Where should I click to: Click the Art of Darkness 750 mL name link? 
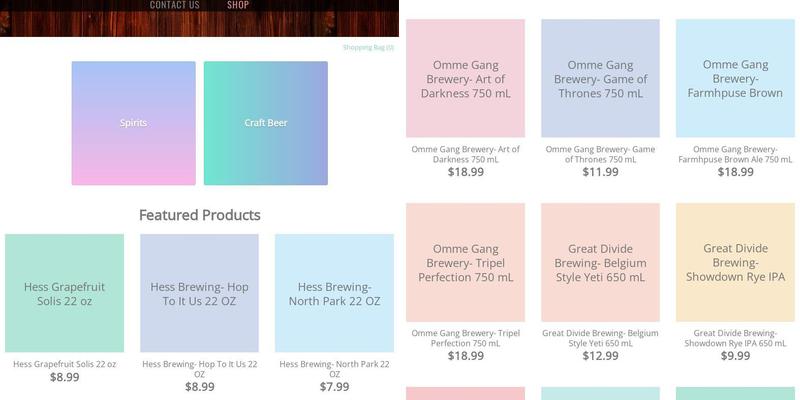(465, 154)
